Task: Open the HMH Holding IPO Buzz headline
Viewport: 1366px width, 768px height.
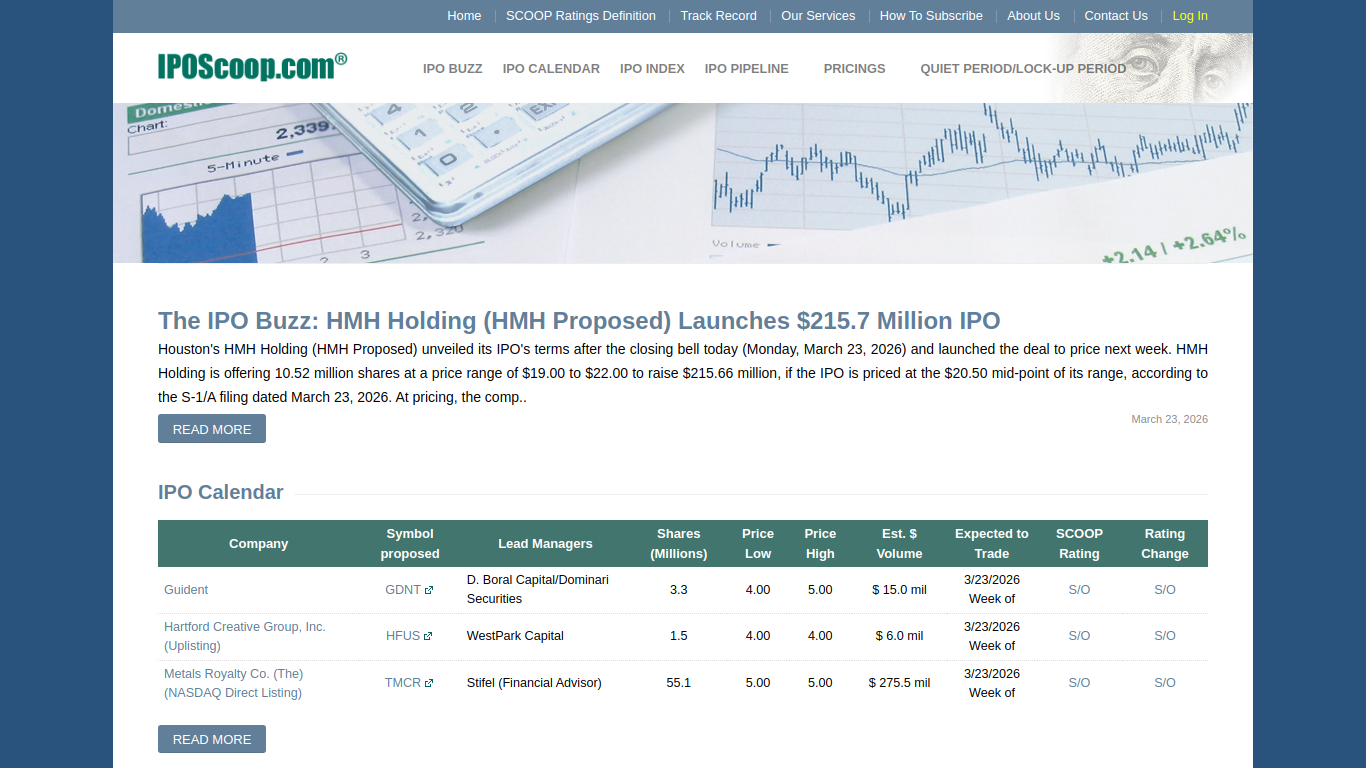Action: (579, 321)
